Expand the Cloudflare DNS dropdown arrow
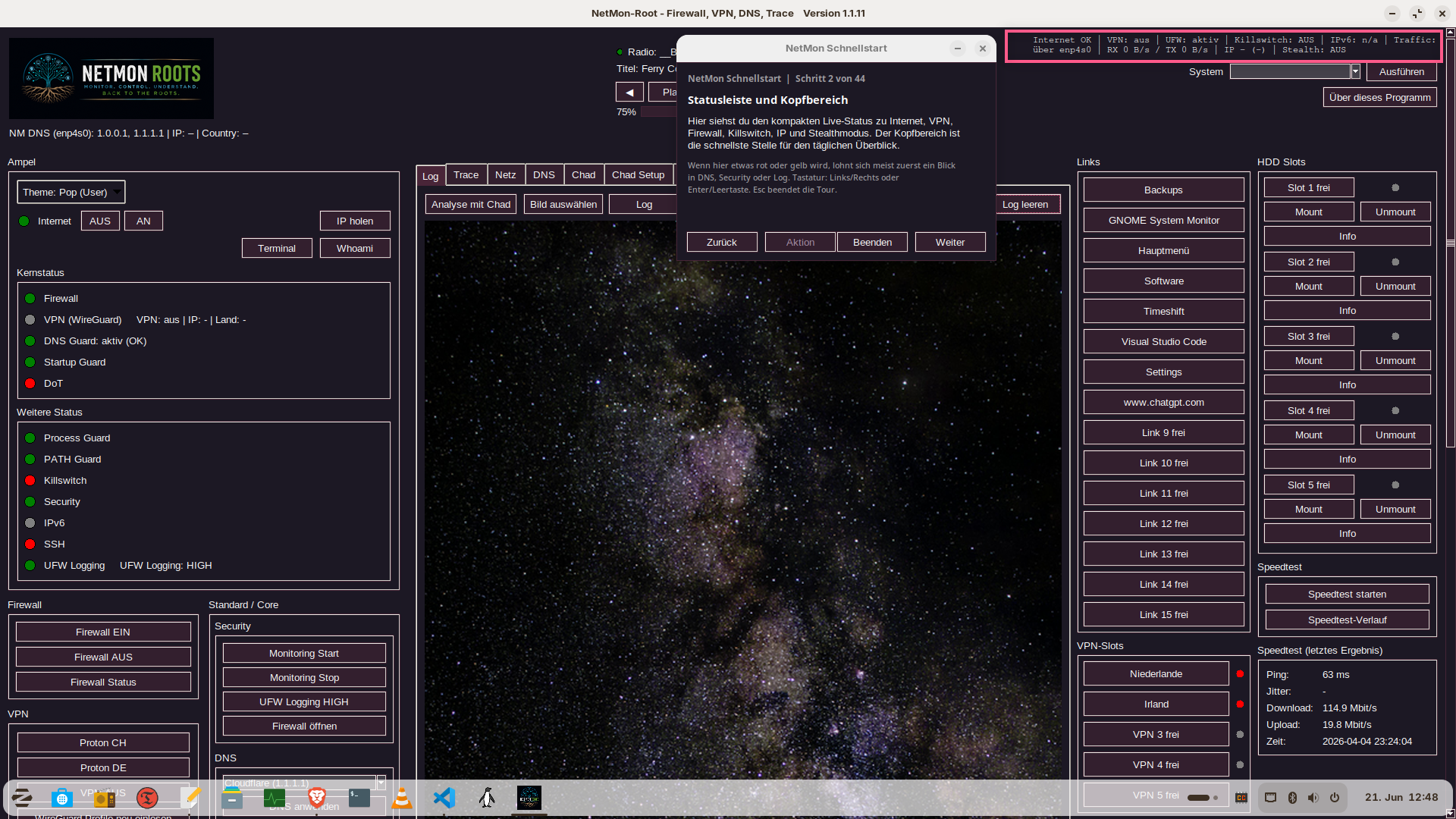The image size is (1456, 819). 381,783
